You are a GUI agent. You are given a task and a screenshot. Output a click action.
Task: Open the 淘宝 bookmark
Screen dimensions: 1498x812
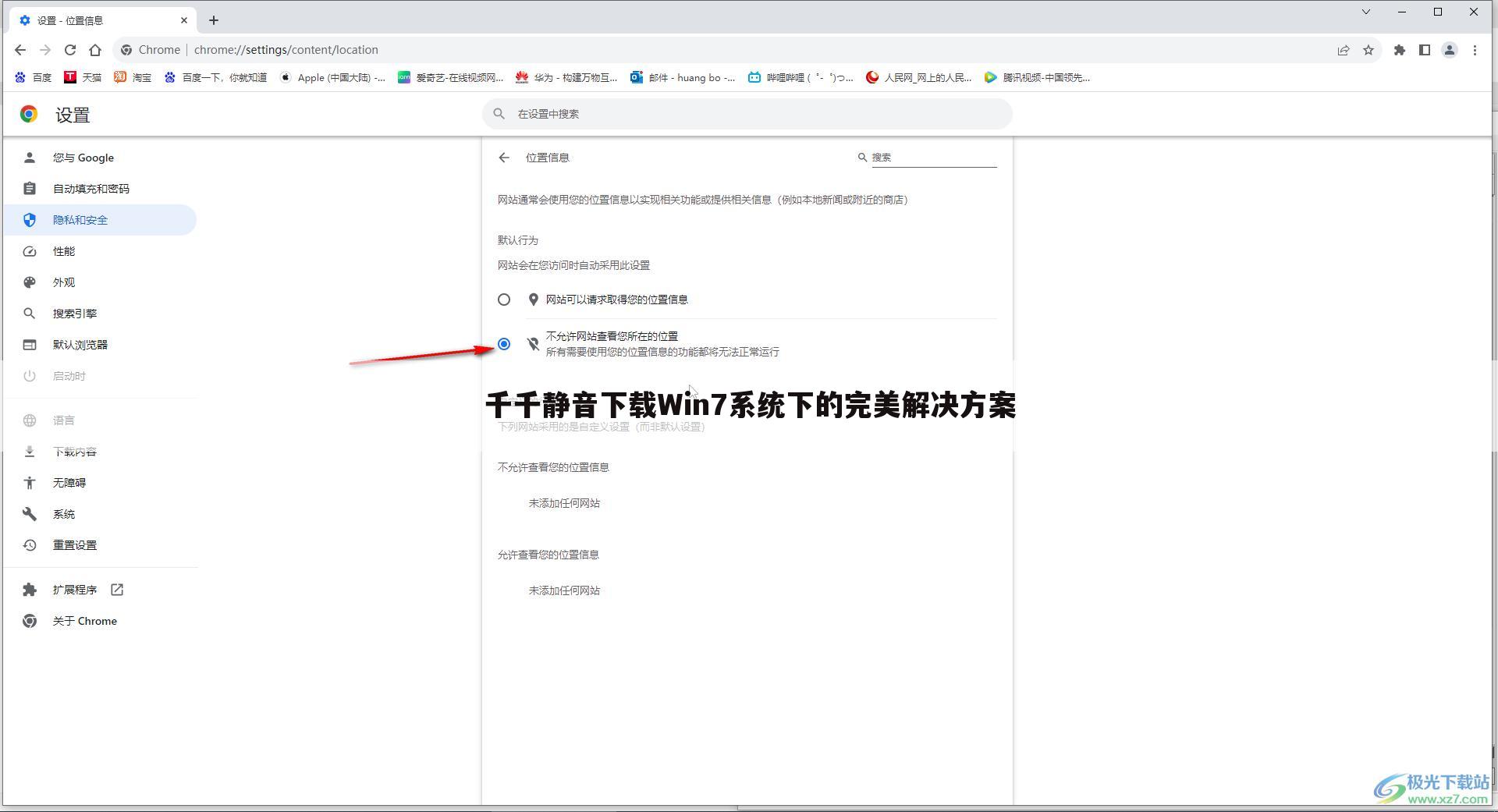pyautogui.click(x=133, y=77)
